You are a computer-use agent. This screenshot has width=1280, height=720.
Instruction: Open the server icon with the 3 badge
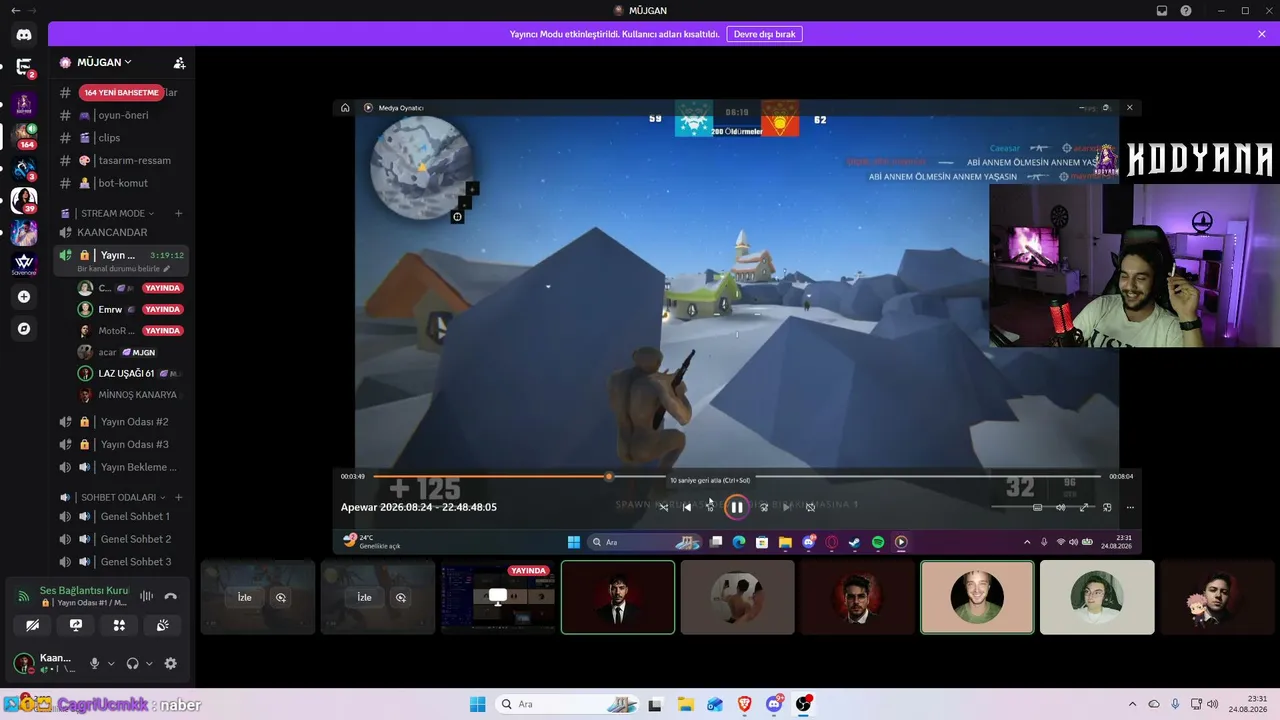(24, 168)
